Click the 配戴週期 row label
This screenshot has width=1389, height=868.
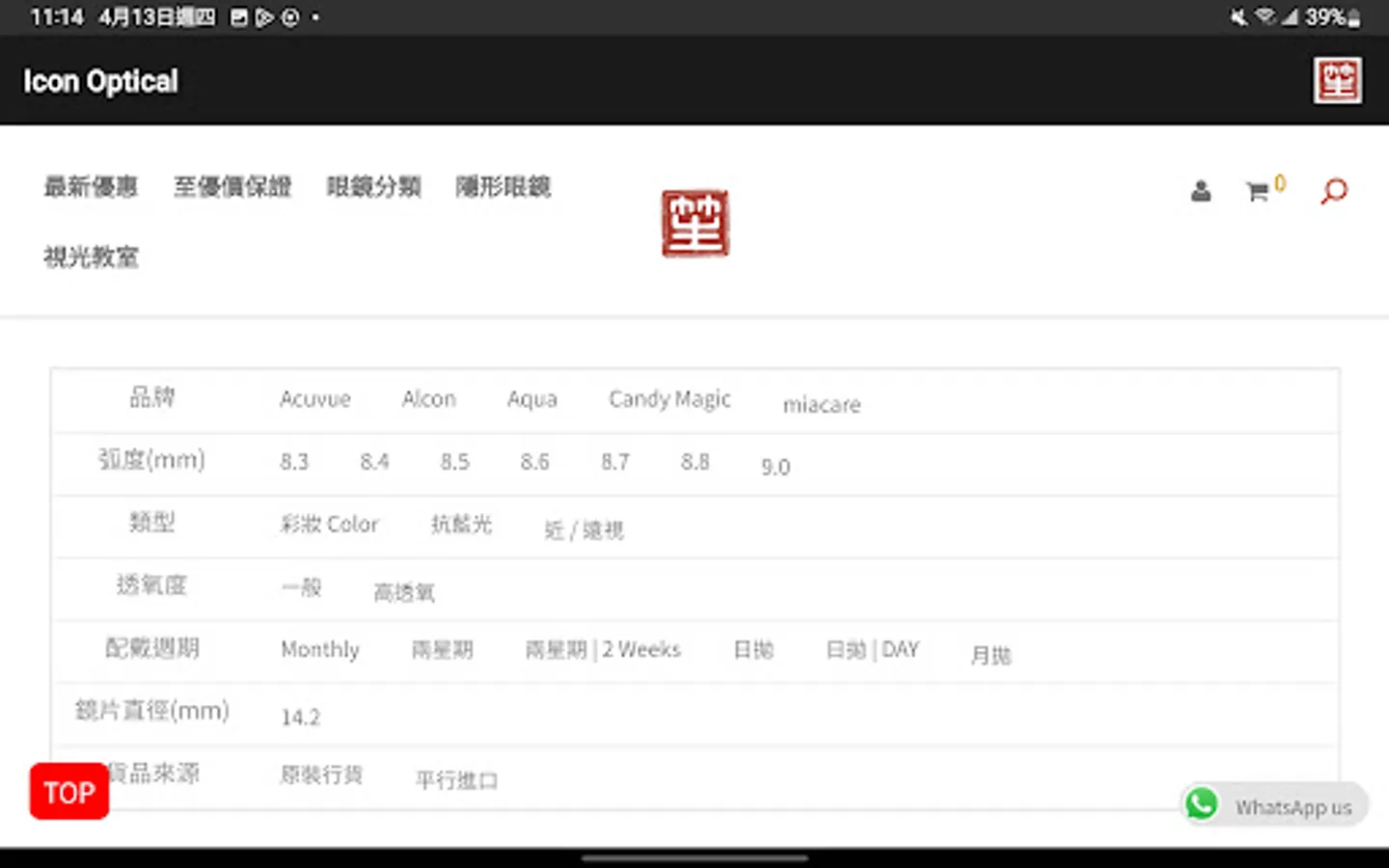tap(151, 647)
